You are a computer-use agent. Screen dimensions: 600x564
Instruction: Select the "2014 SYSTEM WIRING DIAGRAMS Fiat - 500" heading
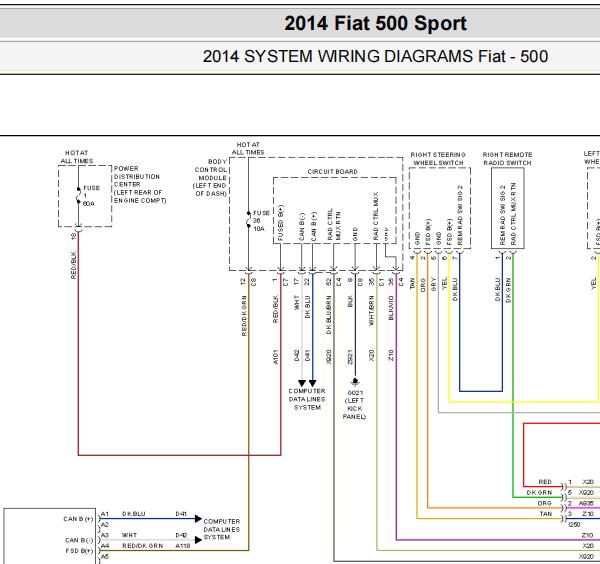[x=375, y=56]
